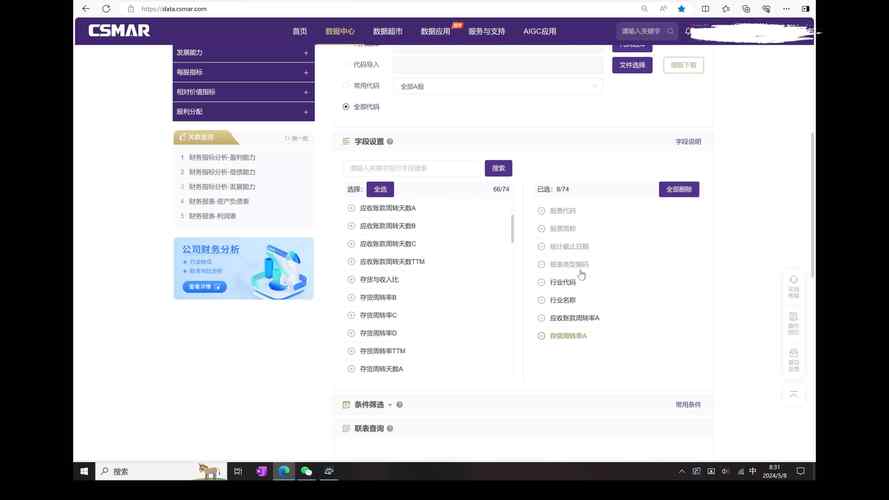Click the 全部删除 button
Image resolution: width=889 pixels, height=500 pixels.
[x=679, y=189]
